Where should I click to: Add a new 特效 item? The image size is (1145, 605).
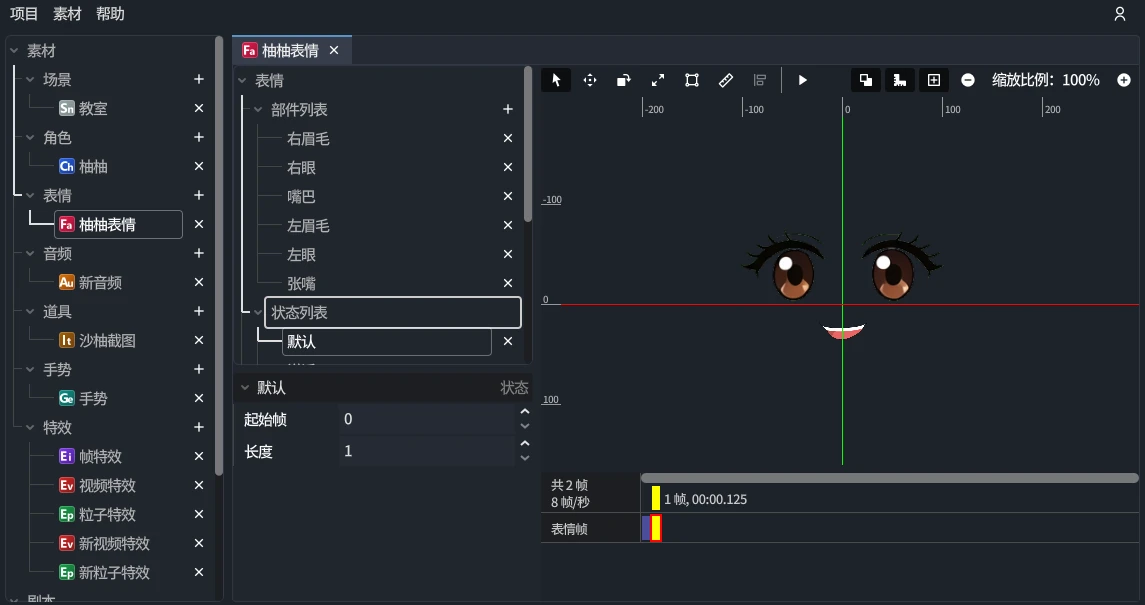pyautogui.click(x=199, y=427)
